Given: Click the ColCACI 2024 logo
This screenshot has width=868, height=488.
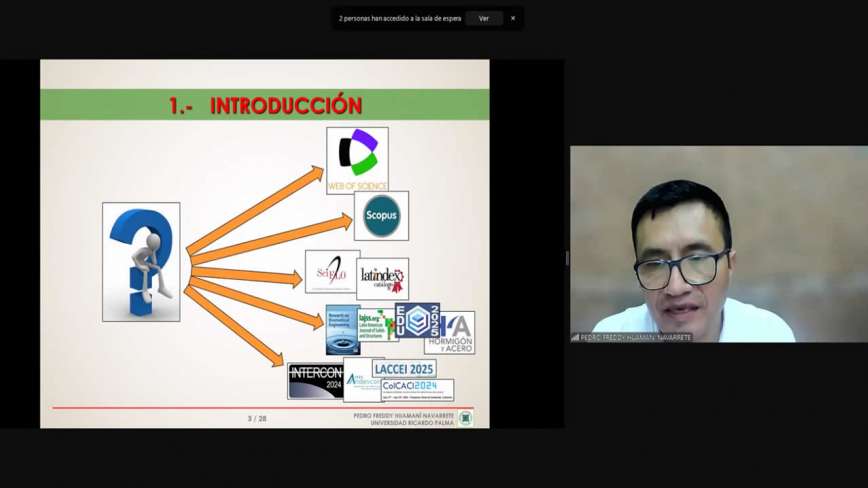Looking at the screenshot, I should pyautogui.click(x=417, y=390).
